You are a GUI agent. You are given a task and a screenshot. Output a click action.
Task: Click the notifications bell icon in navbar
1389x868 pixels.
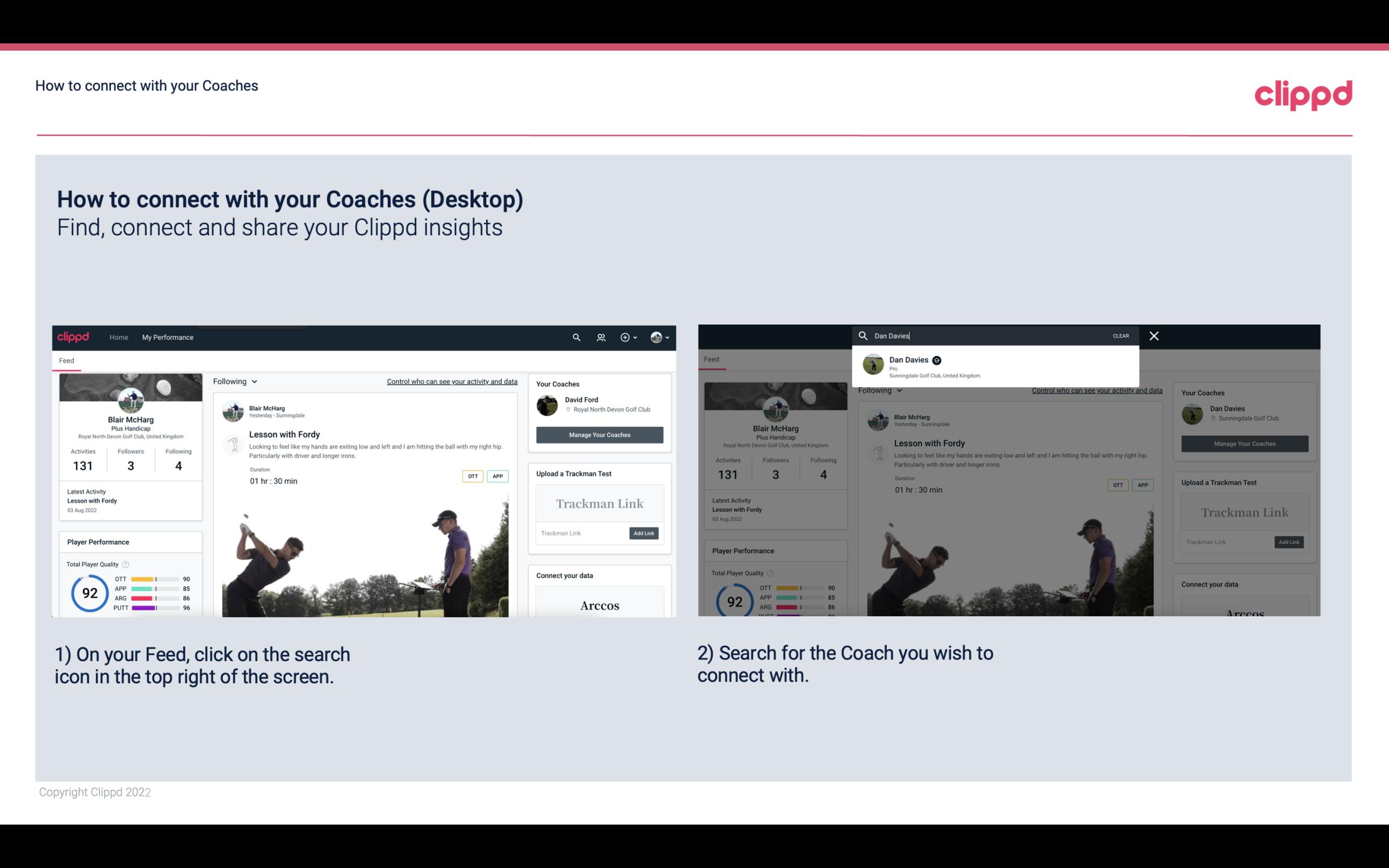pos(601,337)
